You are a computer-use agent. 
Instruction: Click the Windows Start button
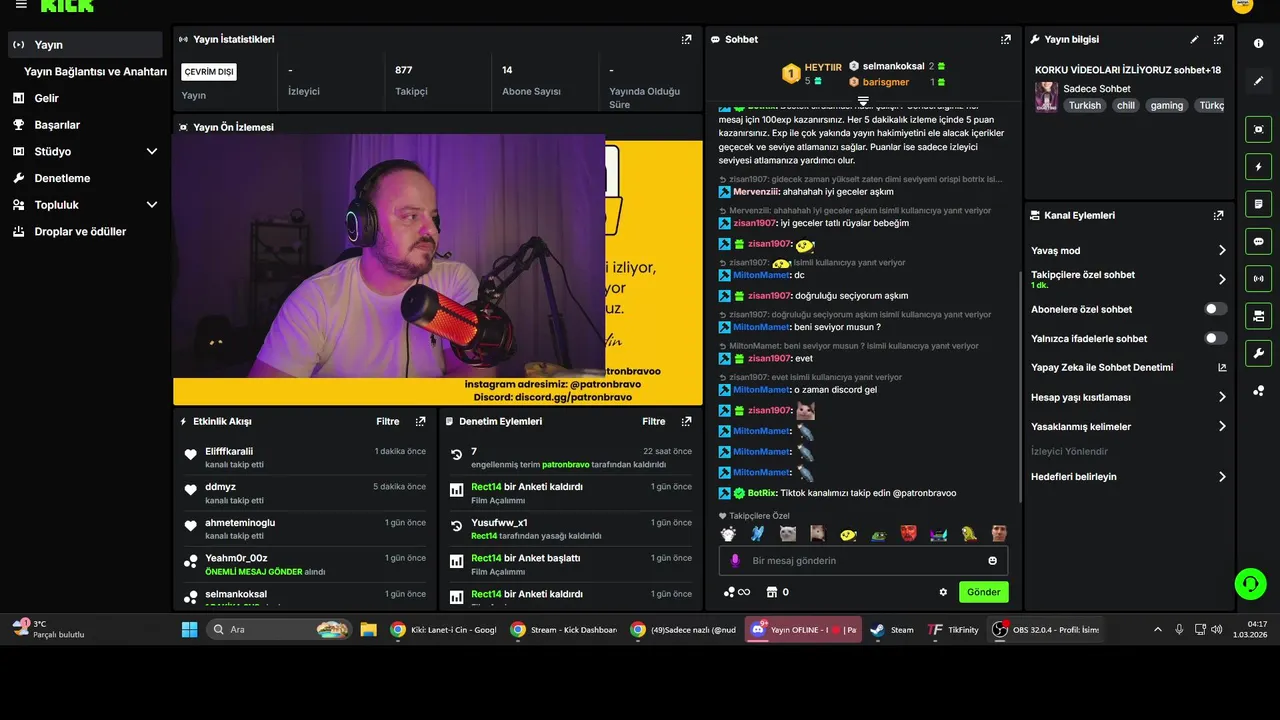(189, 630)
